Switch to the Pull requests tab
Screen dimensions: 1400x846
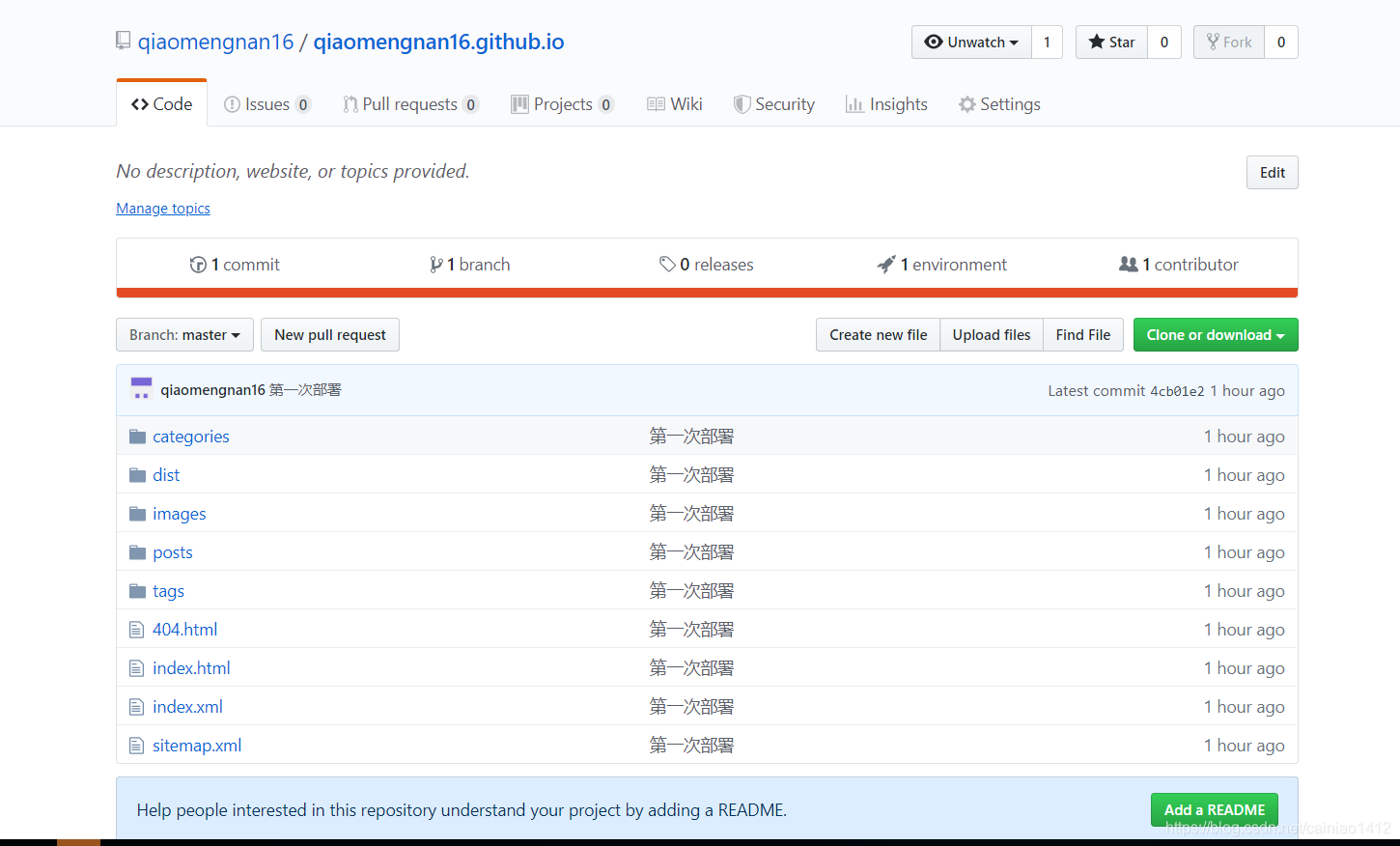(410, 103)
